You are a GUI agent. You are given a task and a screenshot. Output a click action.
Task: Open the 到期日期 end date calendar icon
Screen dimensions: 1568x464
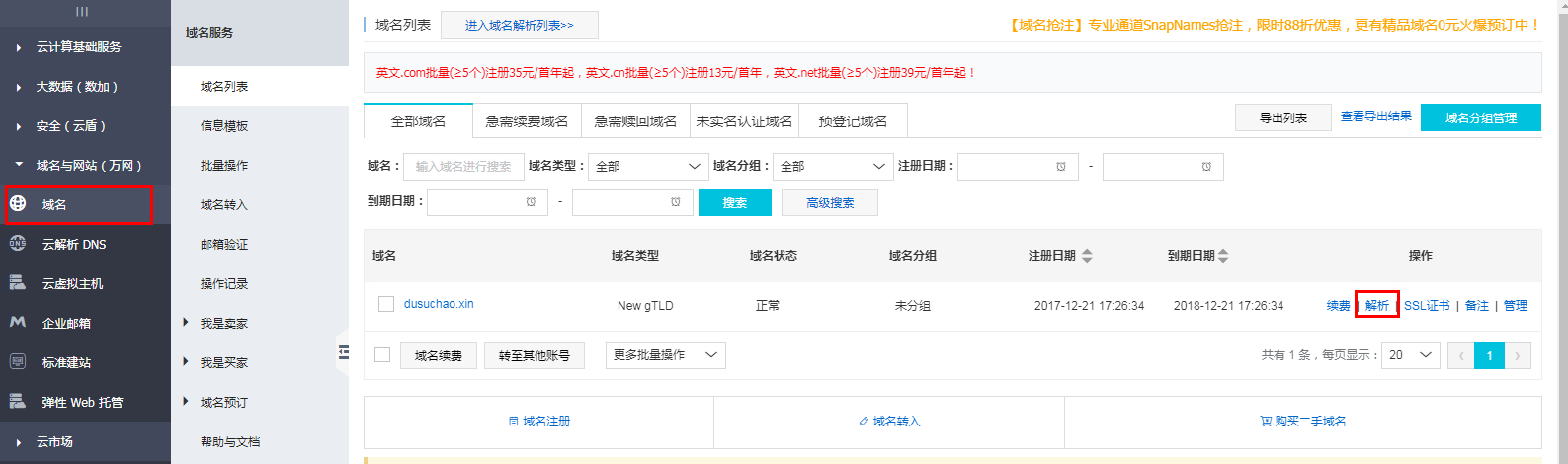676,202
